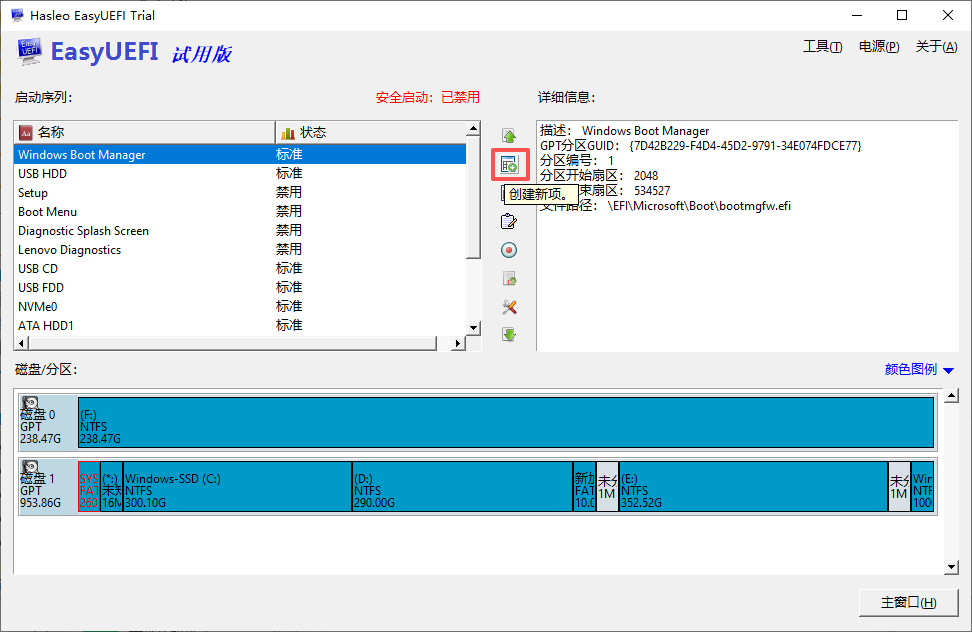Select the (F:) NTFS 238.47G partition
Screen dimensions: 972x632
coord(506,423)
